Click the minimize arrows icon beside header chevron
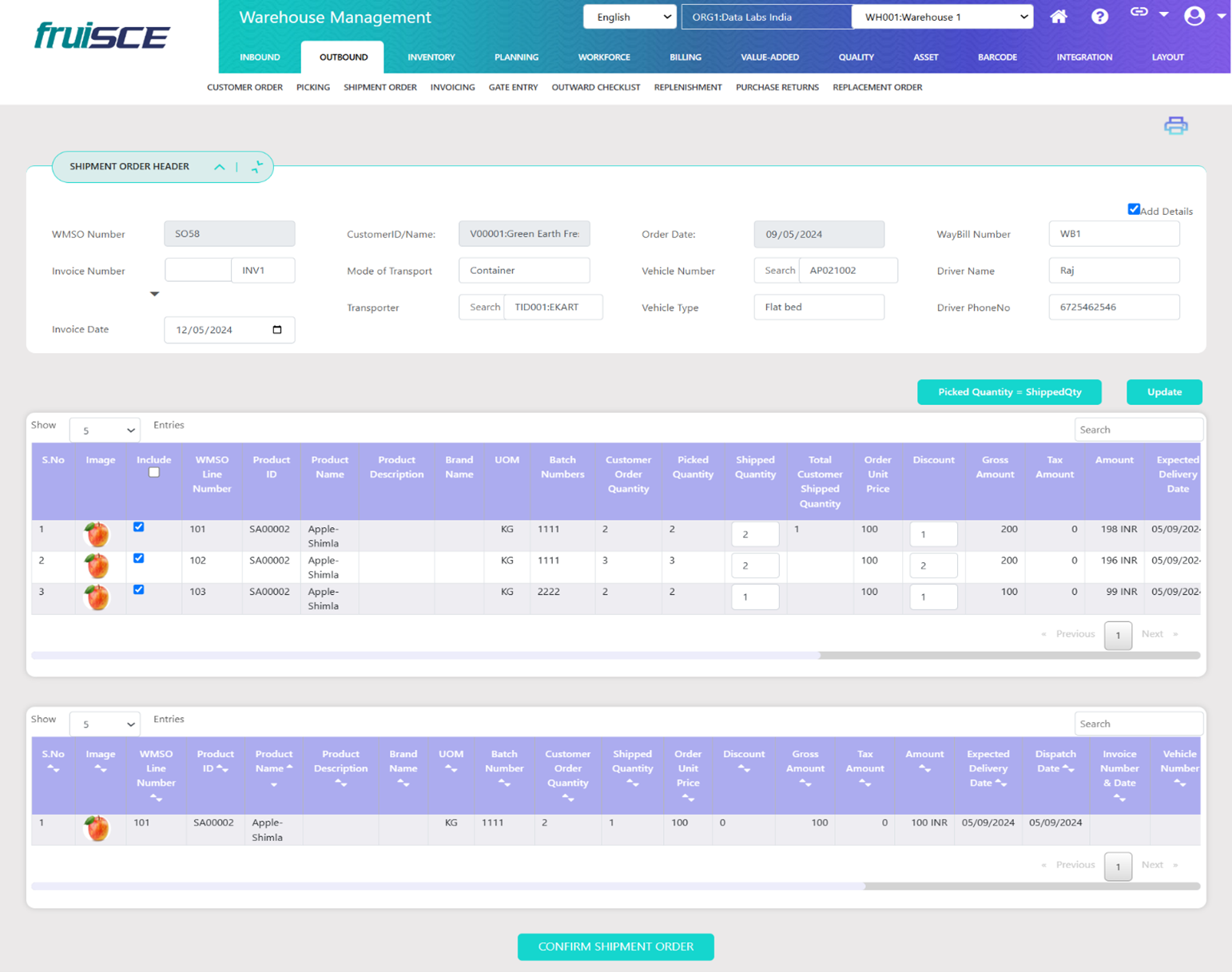This screenshot has width=1232, height=972. point(256,167)
